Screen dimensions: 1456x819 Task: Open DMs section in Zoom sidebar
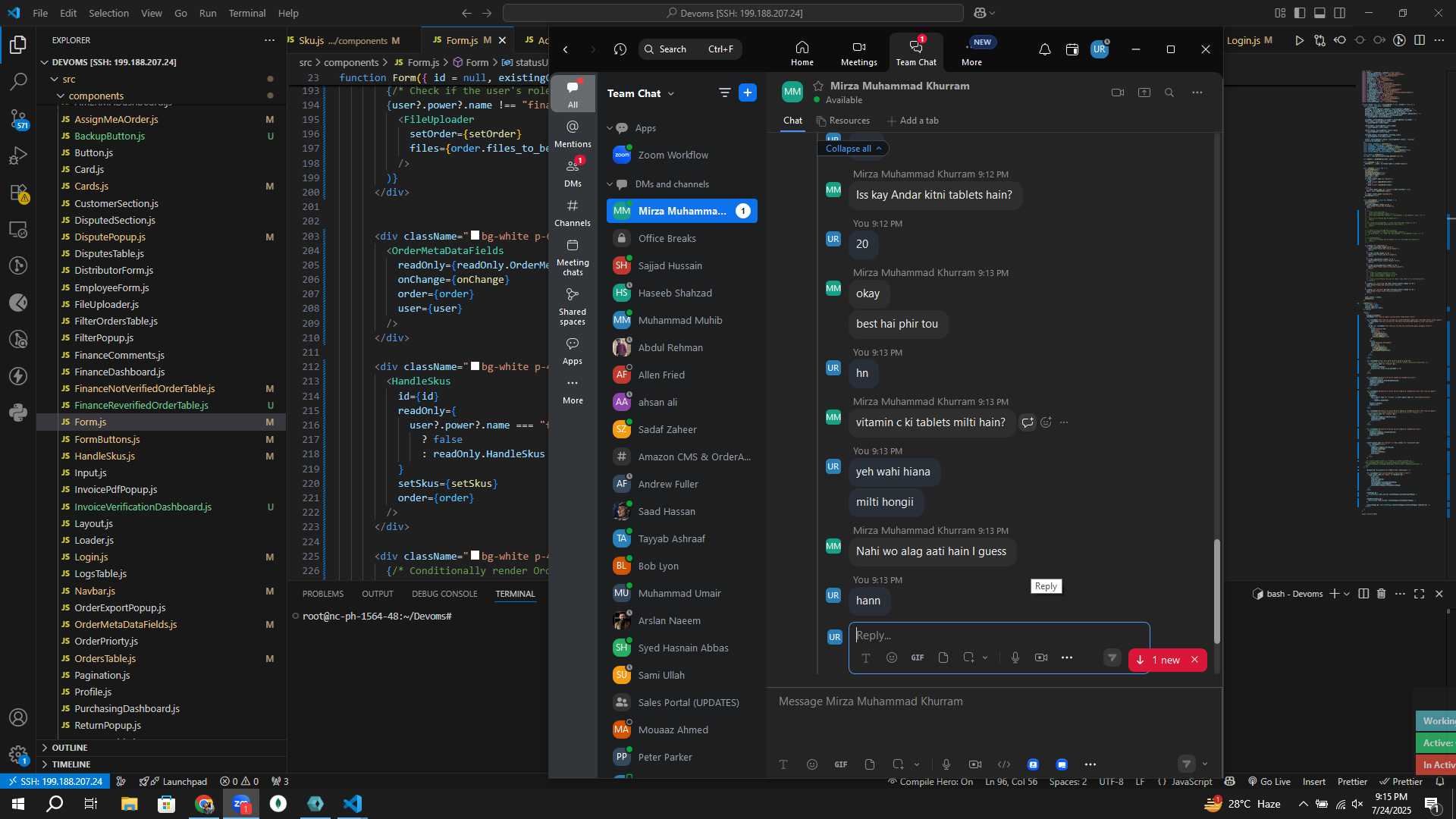pos(573,173)
